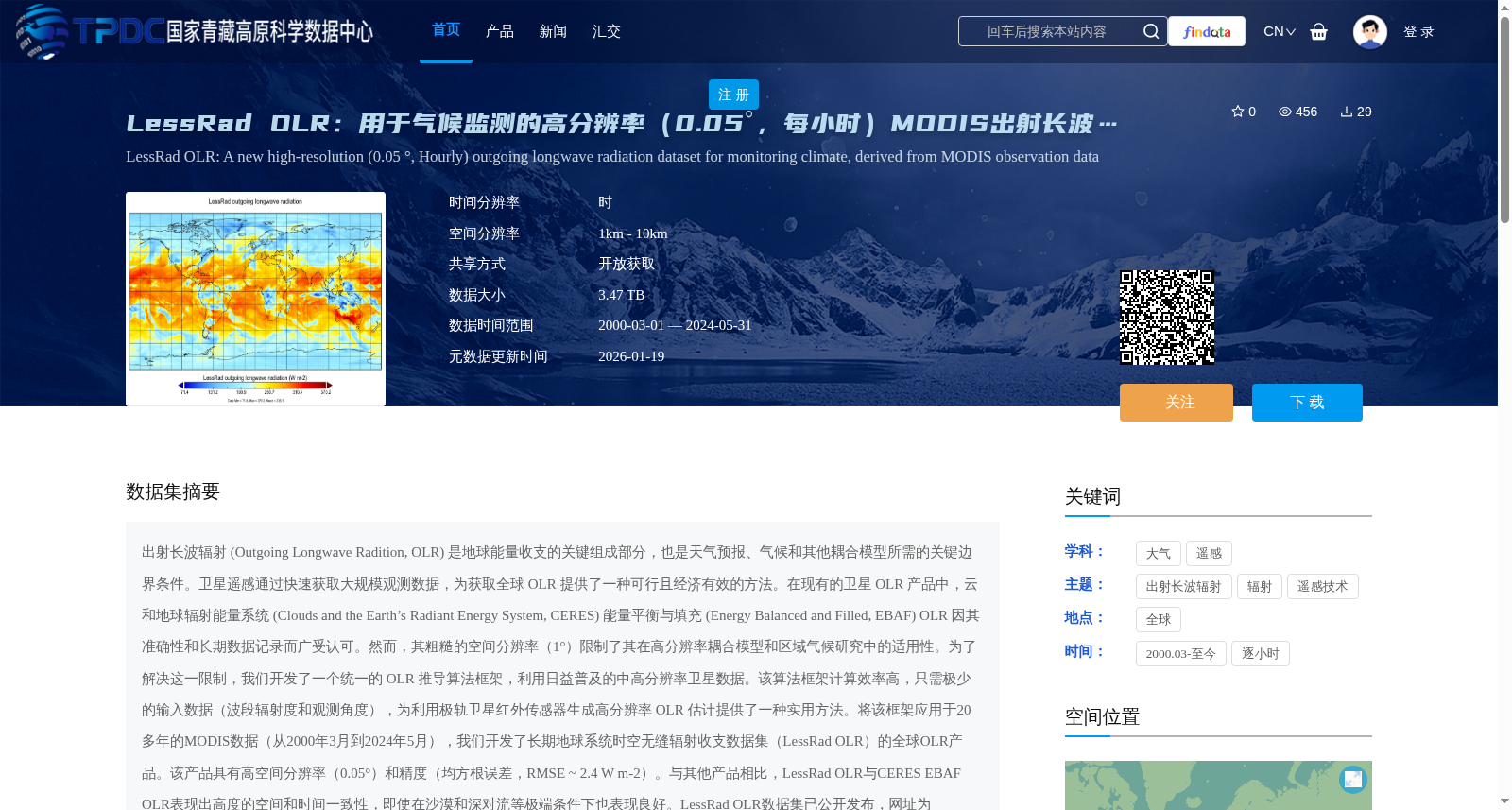Viewport: 1512px width, 810px height.
Task: Select the 遥感 discipline tag
Action: (x=1209, y=554)
